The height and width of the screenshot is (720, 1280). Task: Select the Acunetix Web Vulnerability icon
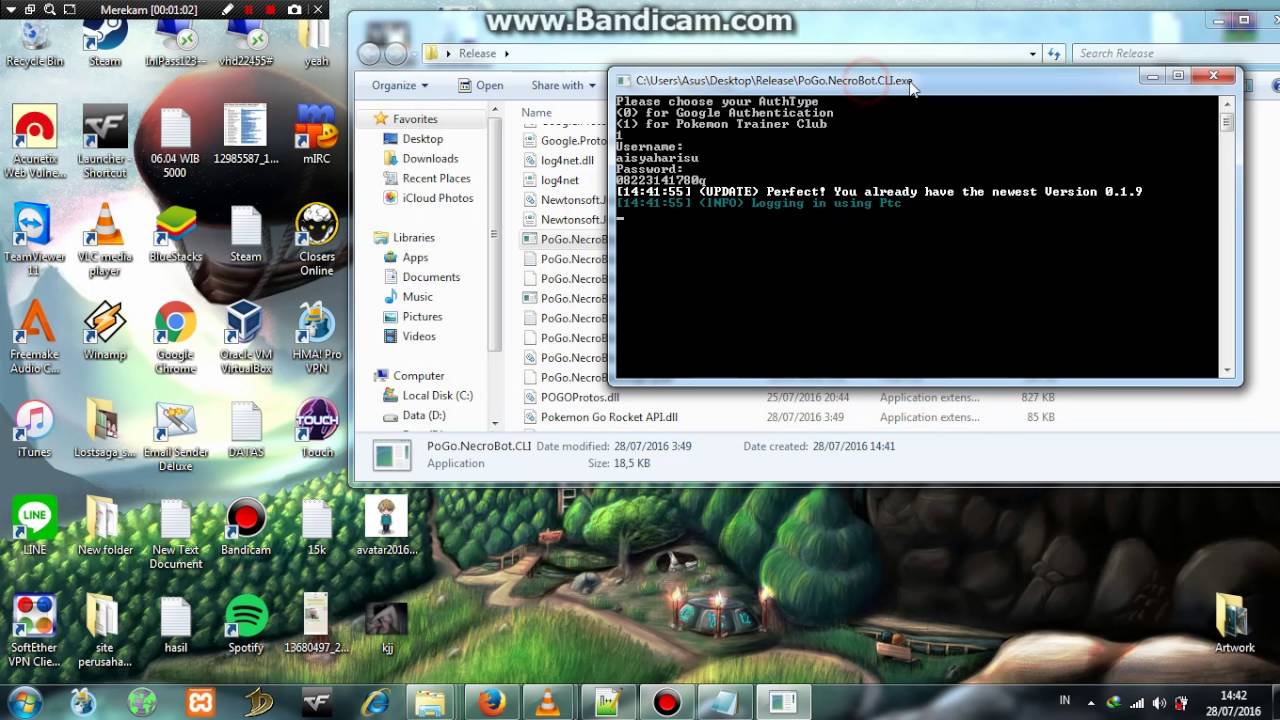click(34, 143)
